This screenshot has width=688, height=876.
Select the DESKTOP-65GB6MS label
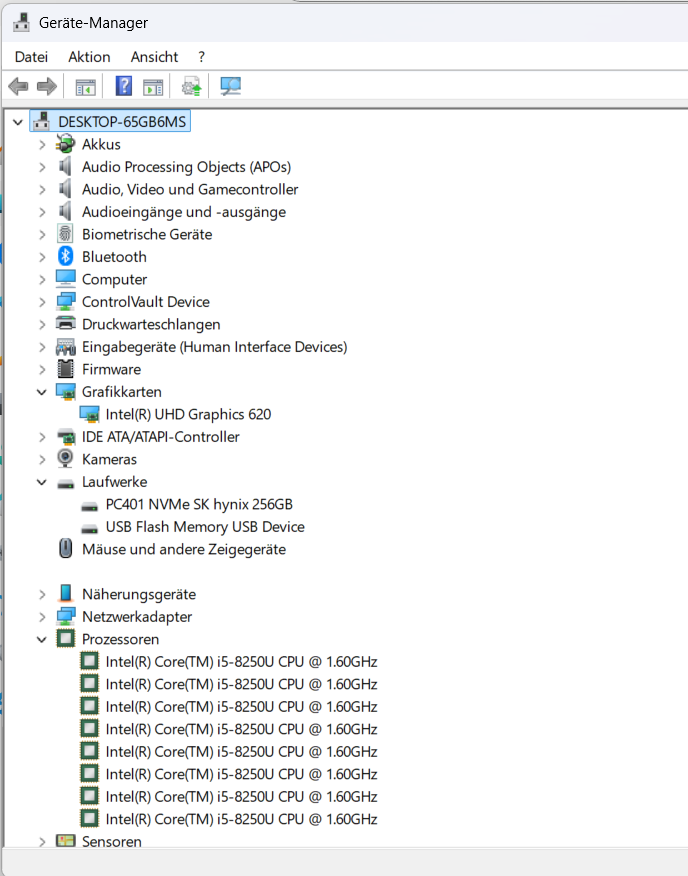click(x=122, y=121)
